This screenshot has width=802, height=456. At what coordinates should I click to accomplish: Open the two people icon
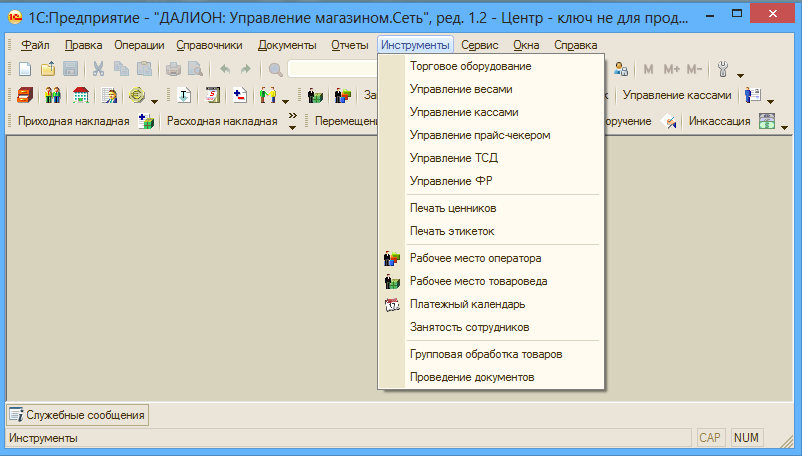[x=53, y=95]
